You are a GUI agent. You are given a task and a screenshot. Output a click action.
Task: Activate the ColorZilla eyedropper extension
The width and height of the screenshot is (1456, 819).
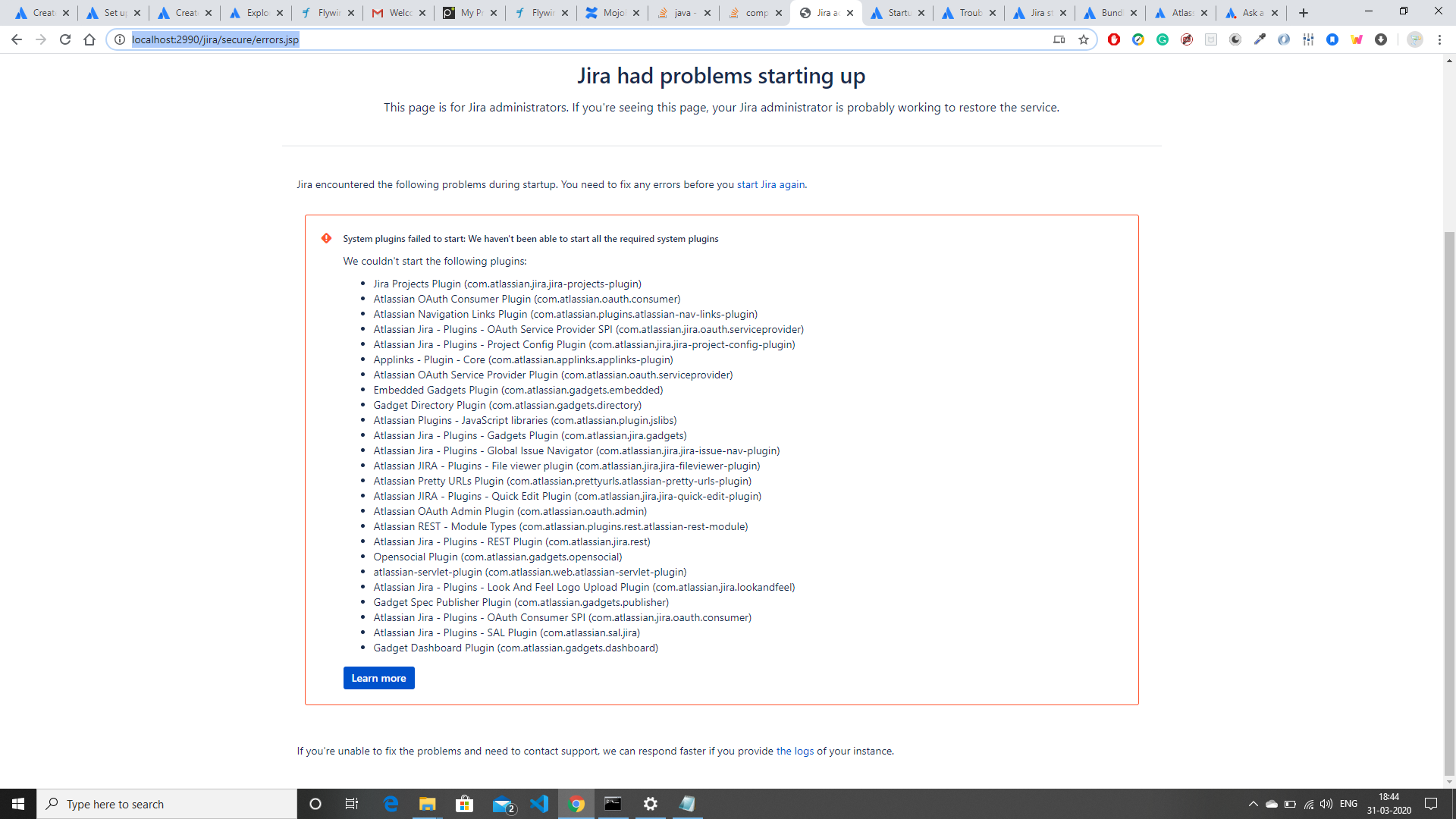click(1260, 39)
